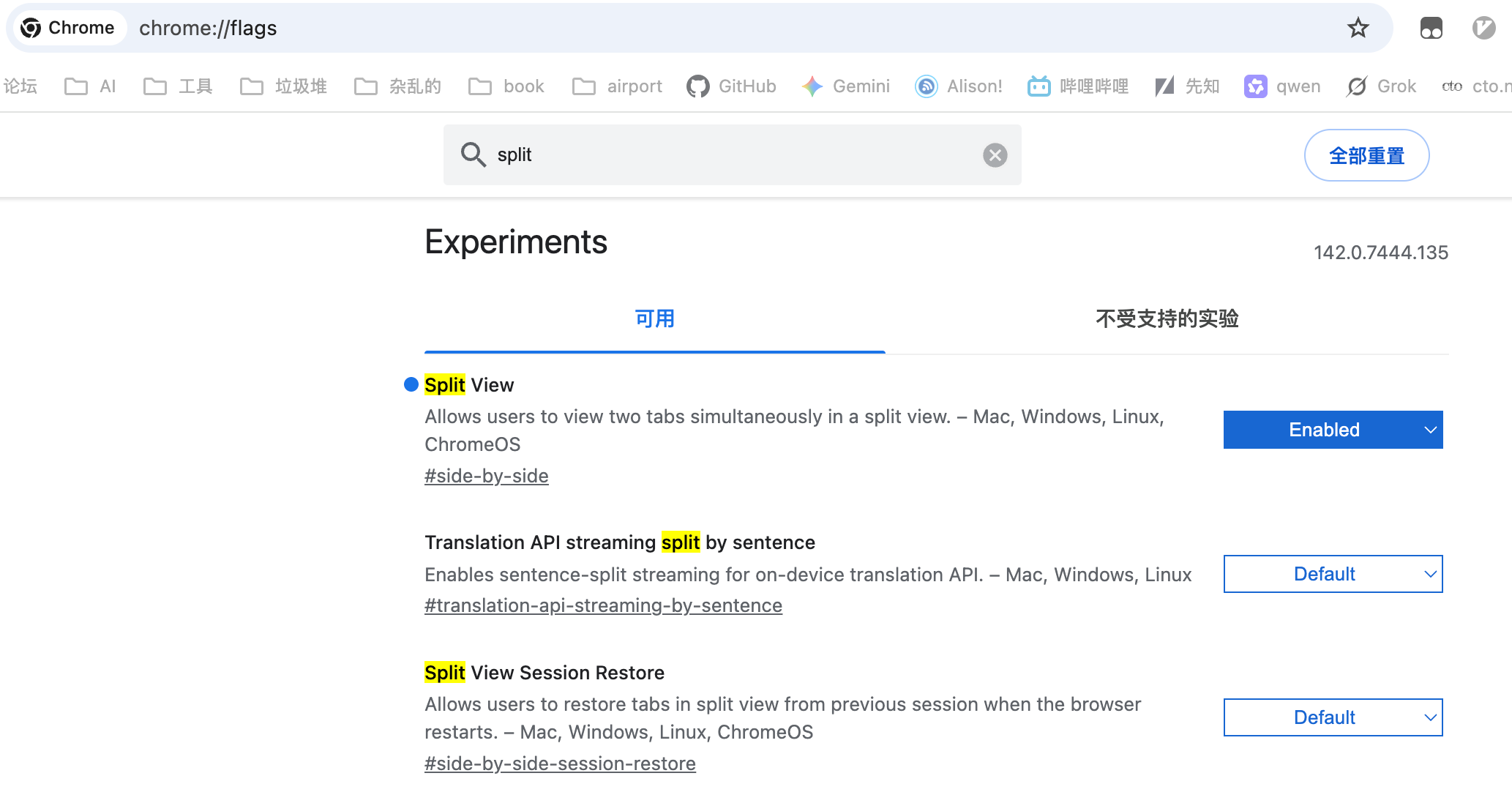Click the bookmark star in the address bar
The image size is (1512, 795).
pyautogui.click(x=1358, y=28)
